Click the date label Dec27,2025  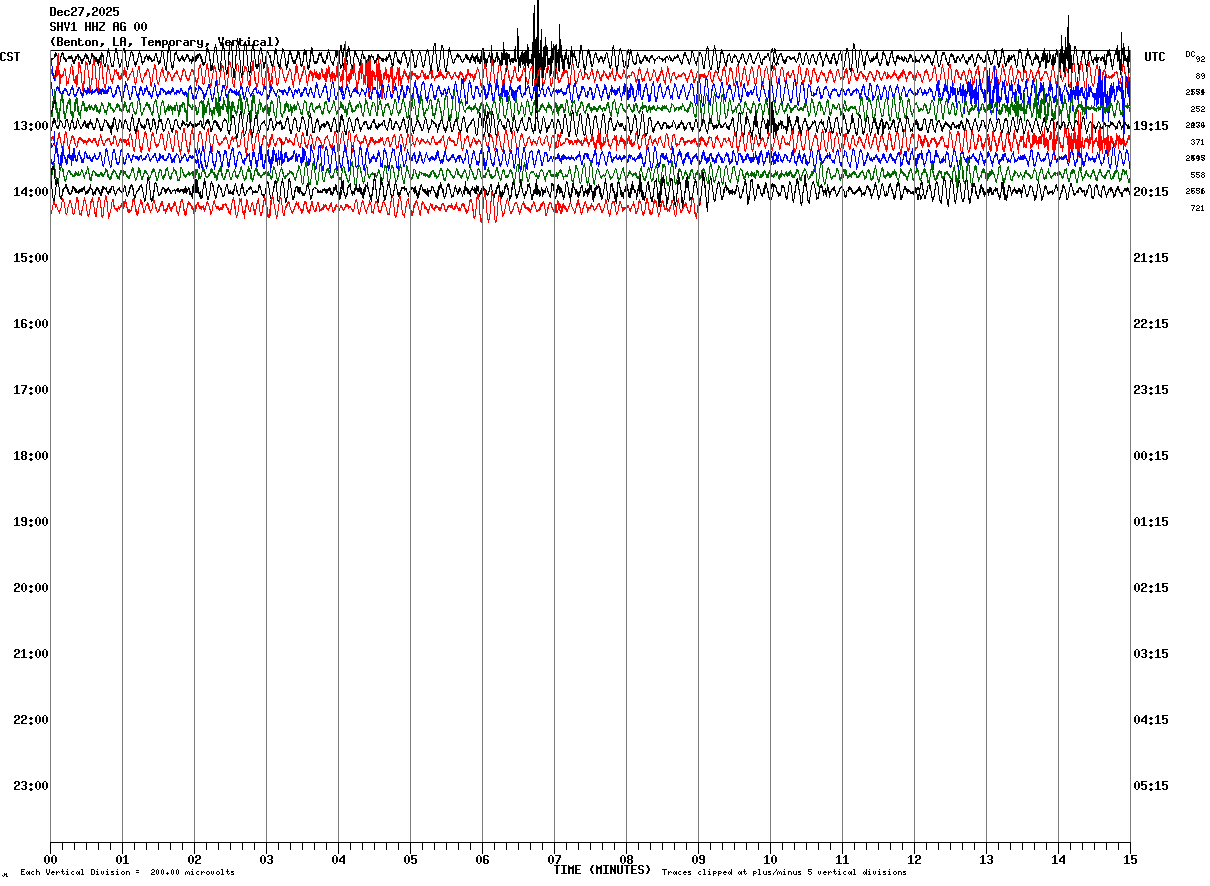pos(84,12)
